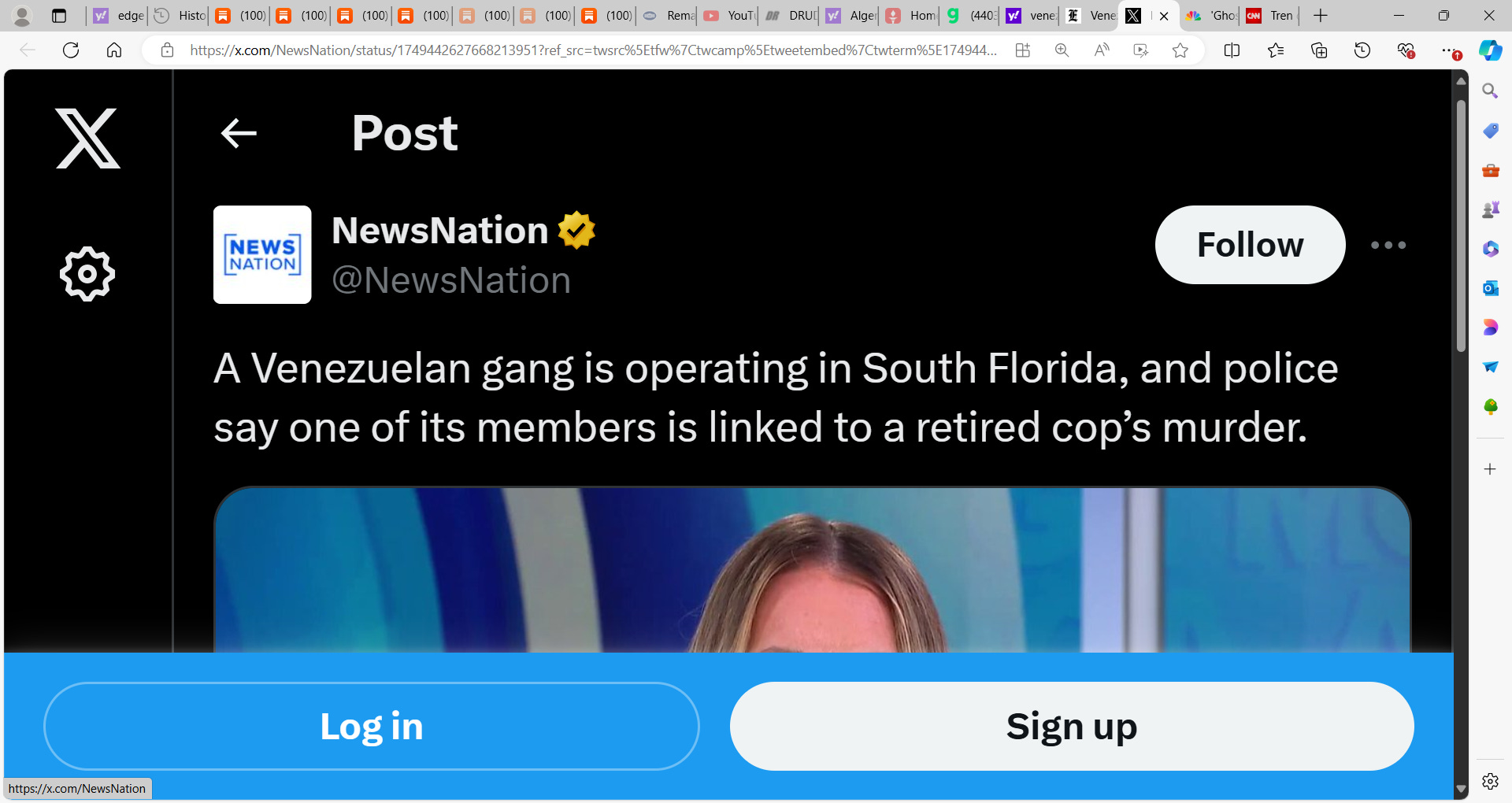Open the three-dot more menu on the post
This screenshot has height=803, width=1512.
tap(1388, 245)
